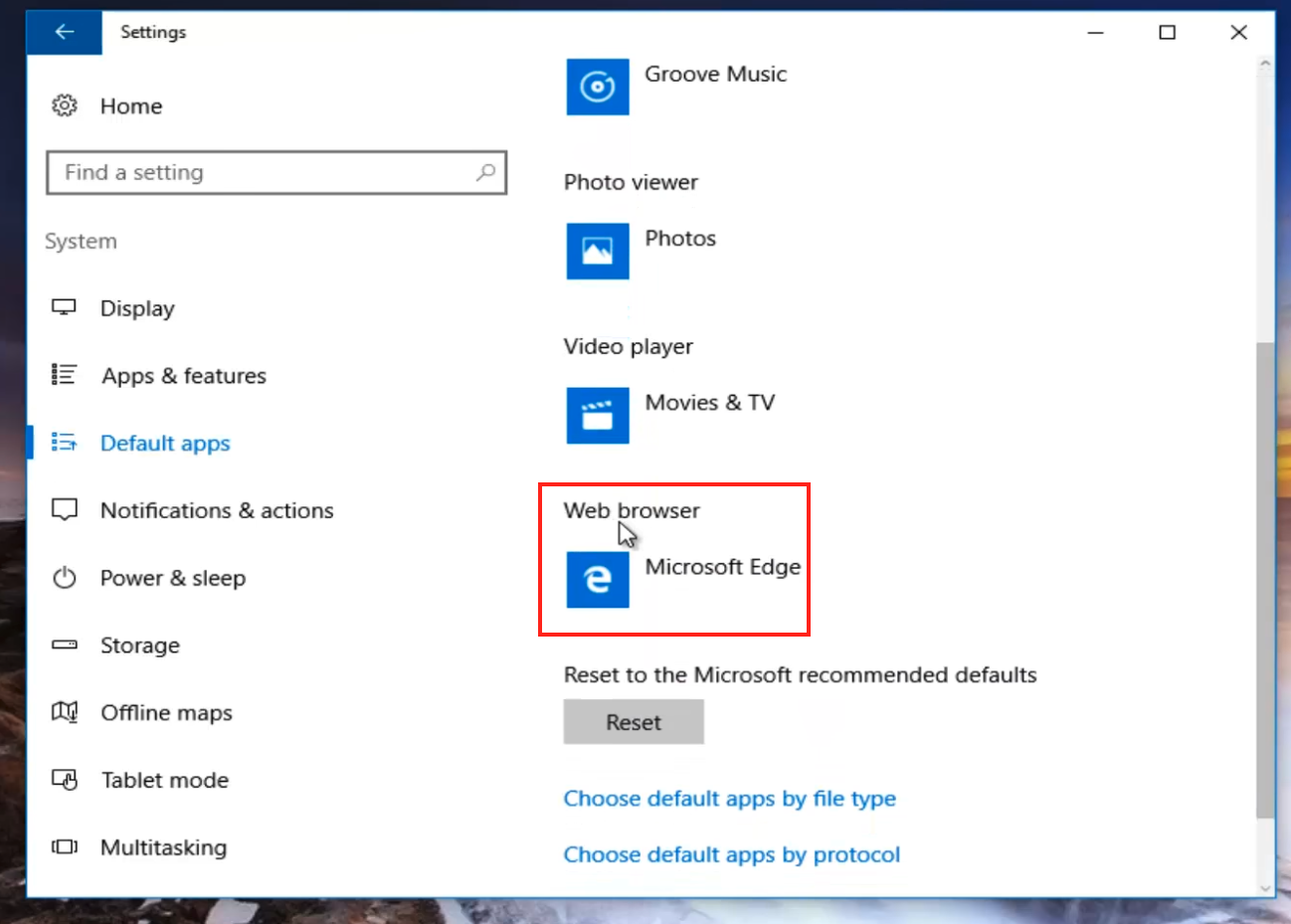Click the Power & sleep power icon

click(x=65, y=578)
